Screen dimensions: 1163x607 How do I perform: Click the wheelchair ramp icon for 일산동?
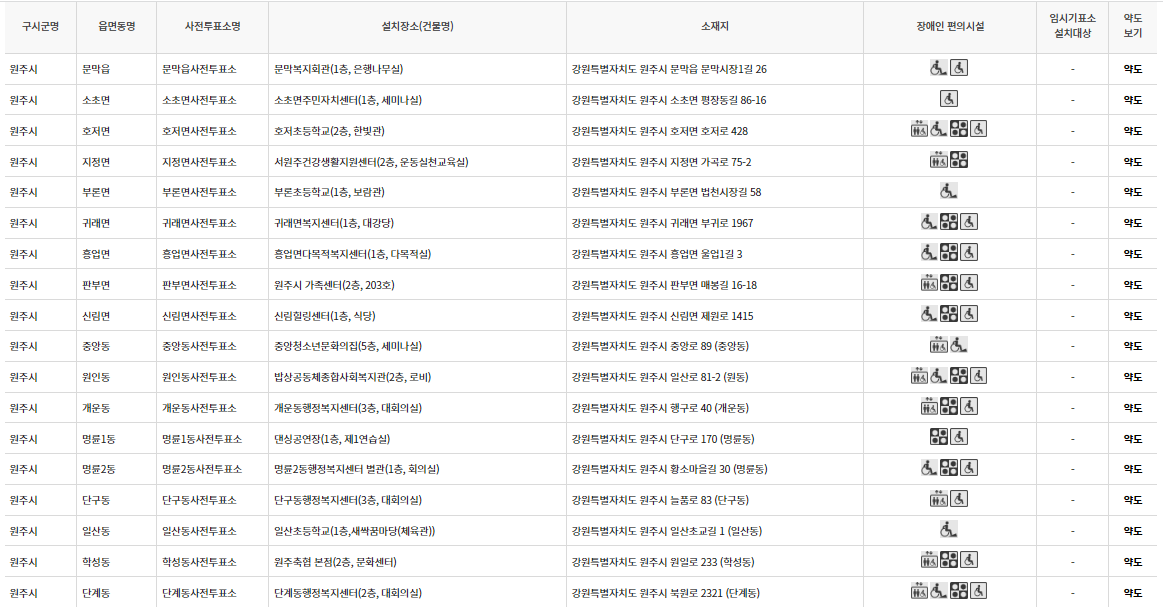tap(947, 530)
